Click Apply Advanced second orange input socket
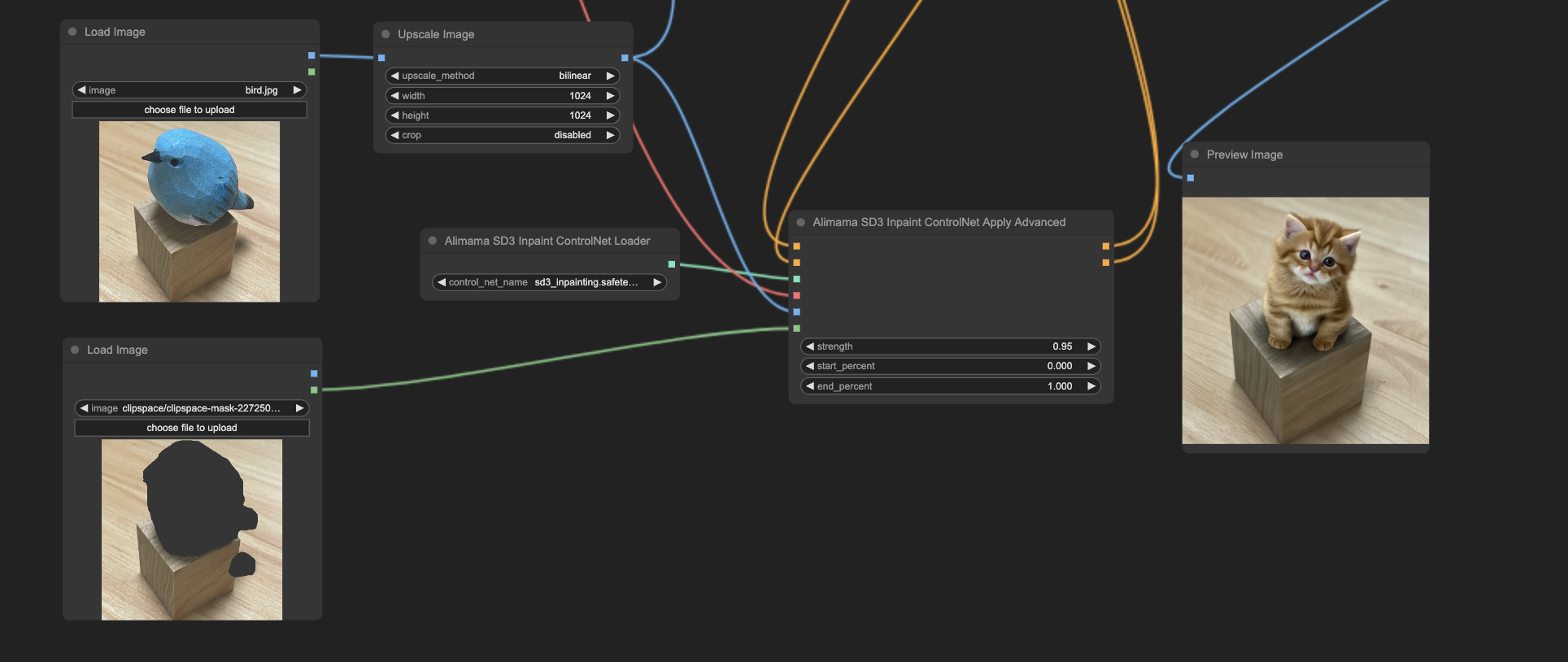 [x=796, y=263]
